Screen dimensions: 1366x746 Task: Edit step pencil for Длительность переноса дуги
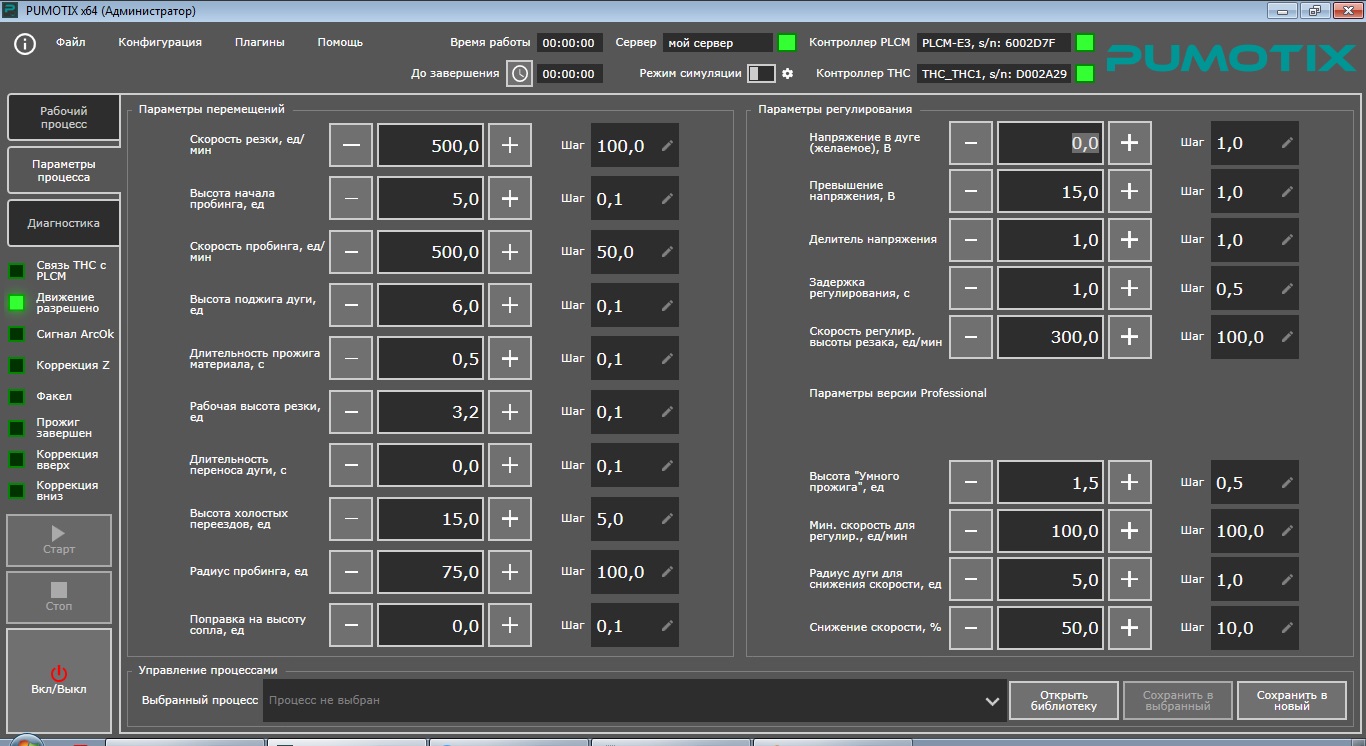tap(667, 466)
